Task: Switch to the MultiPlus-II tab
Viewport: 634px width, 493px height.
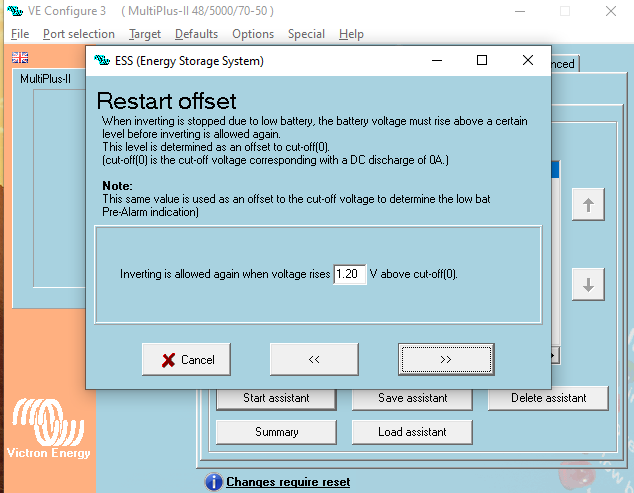Action: point(46,79)
